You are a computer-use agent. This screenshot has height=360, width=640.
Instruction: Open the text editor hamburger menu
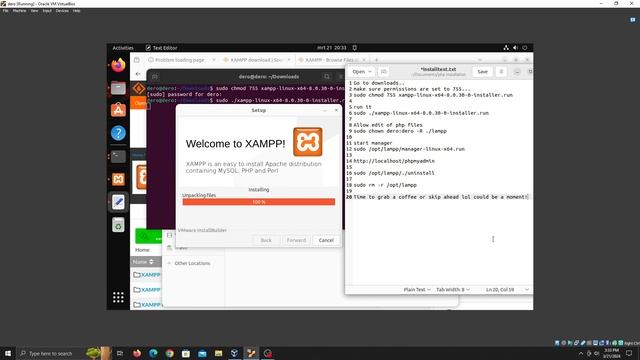[x=501, y=72]
